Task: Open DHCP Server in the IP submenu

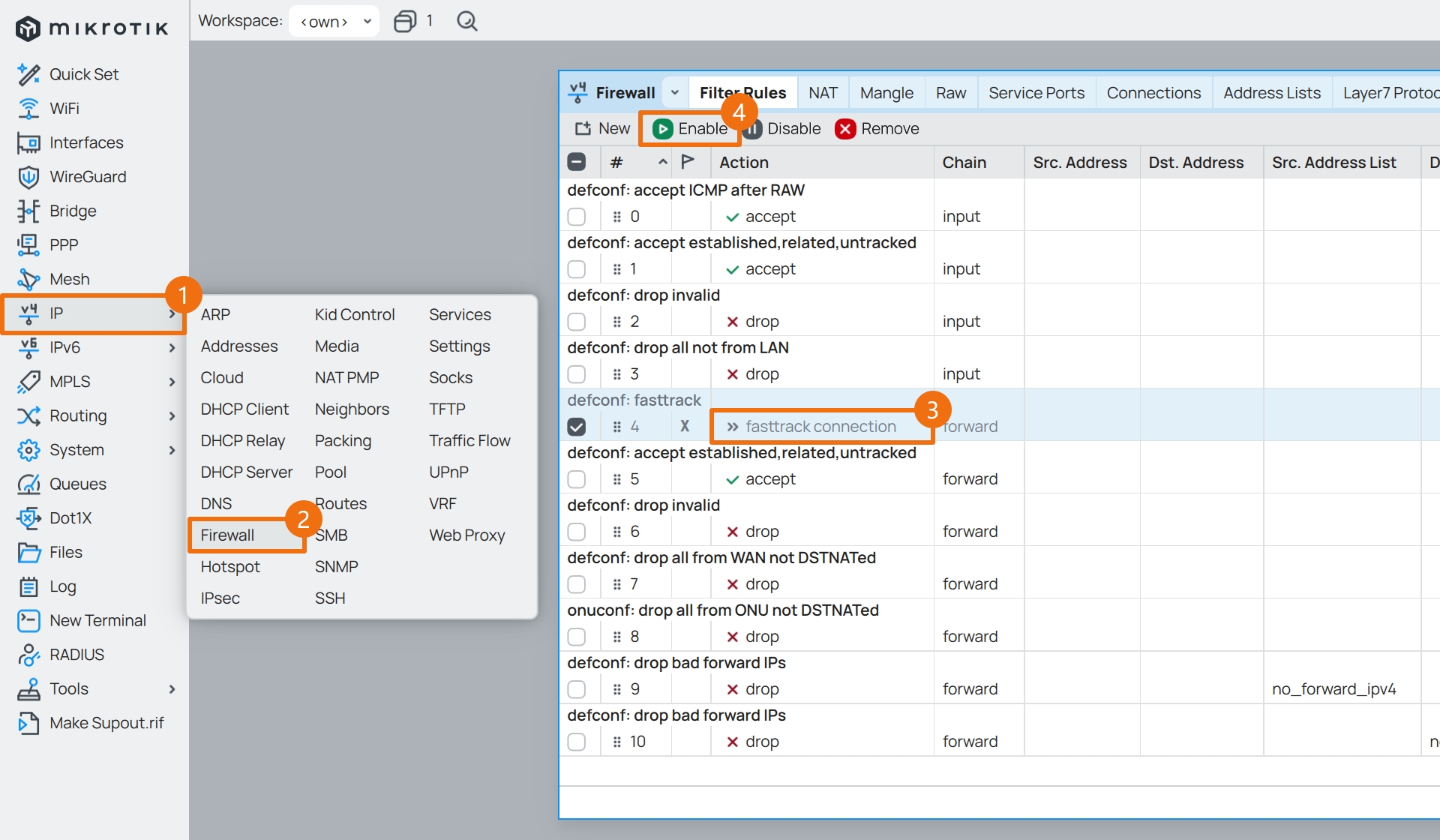Action: (x=247, y=472)
